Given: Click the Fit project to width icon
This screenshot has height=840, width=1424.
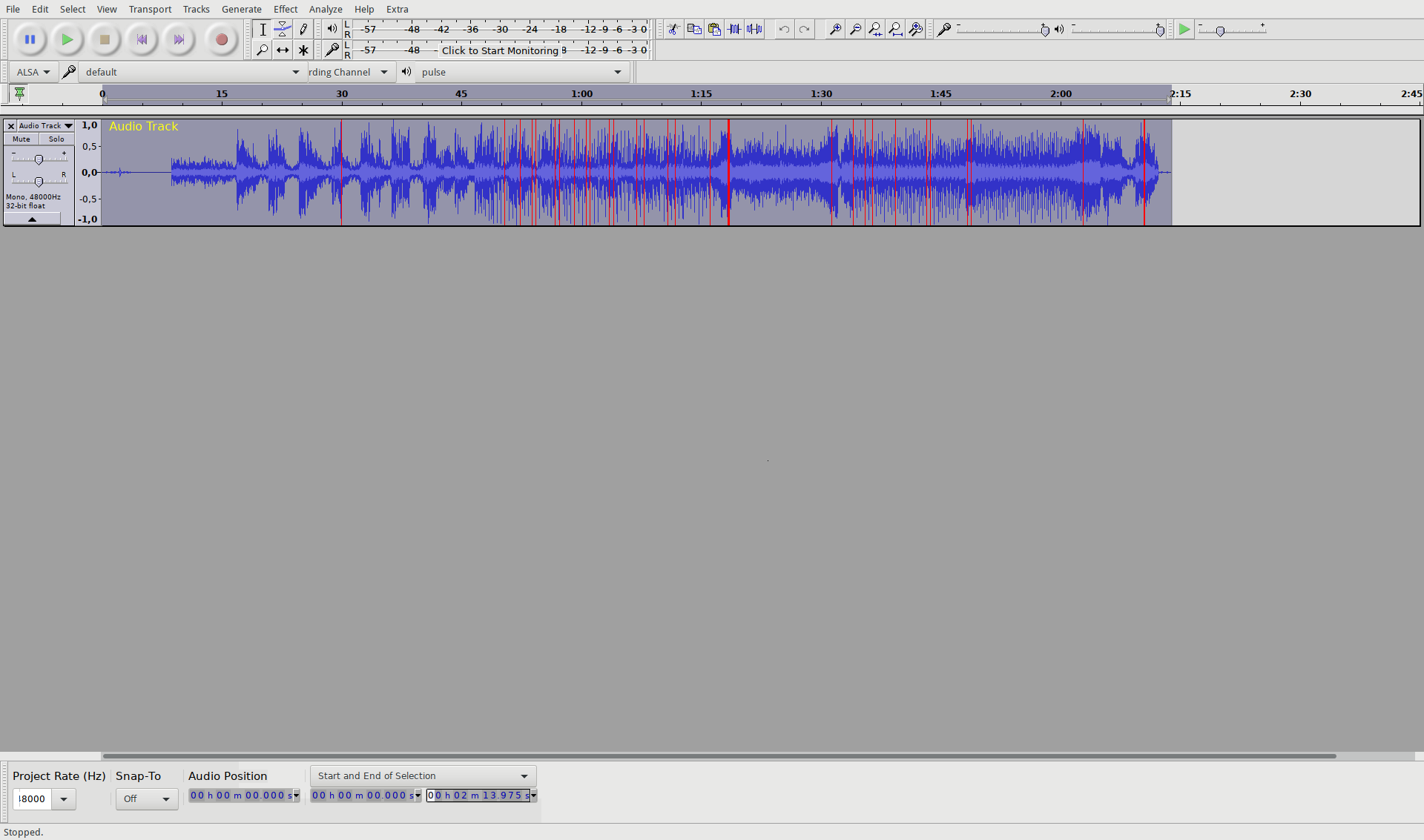Looking at the screenshot, I should (896, 30).
